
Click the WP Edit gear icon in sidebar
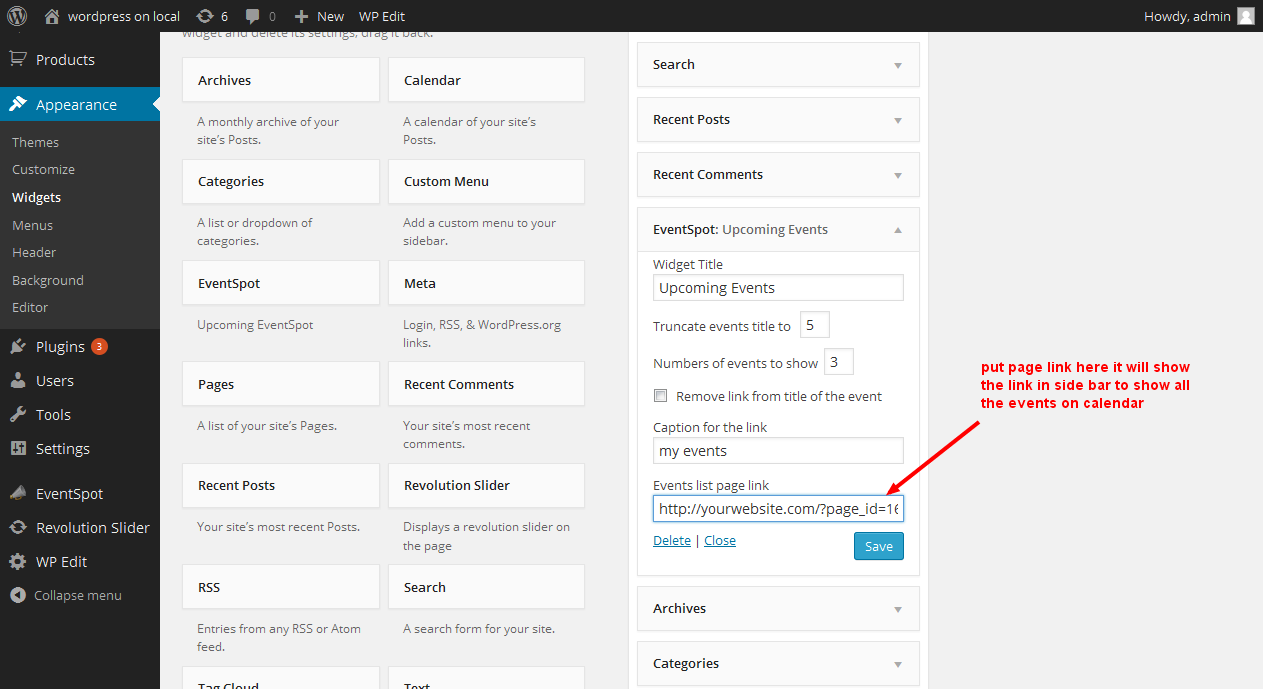[x=18, y=562]
